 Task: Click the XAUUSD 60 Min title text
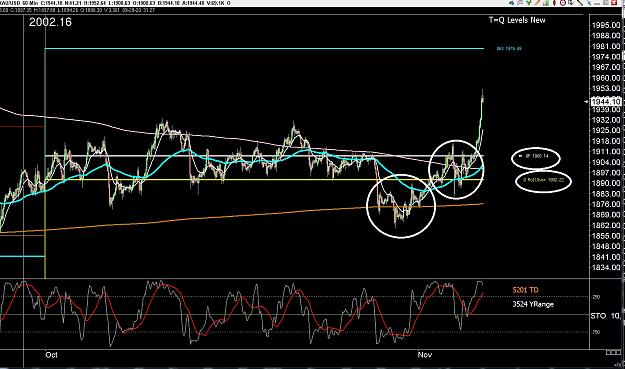(x=19, y=3)
